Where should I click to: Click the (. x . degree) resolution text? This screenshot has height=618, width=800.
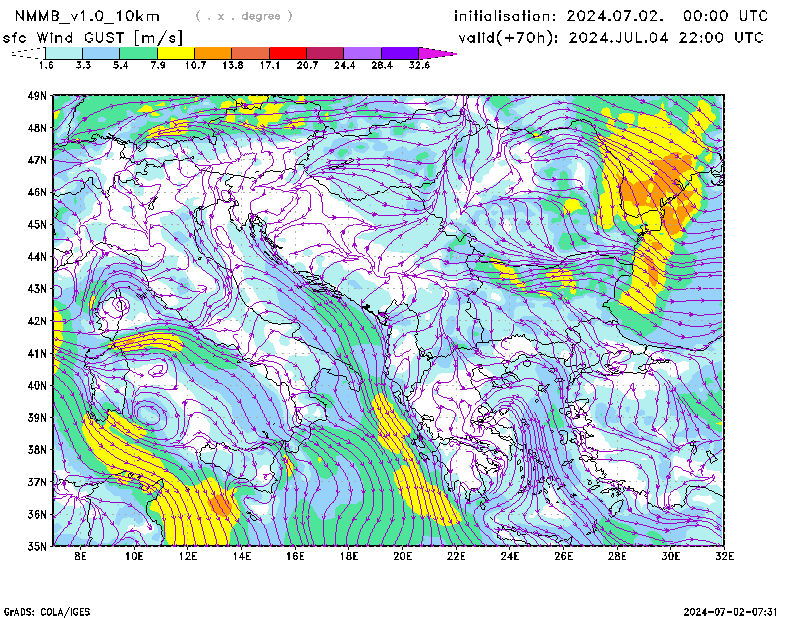coord(244,16)
